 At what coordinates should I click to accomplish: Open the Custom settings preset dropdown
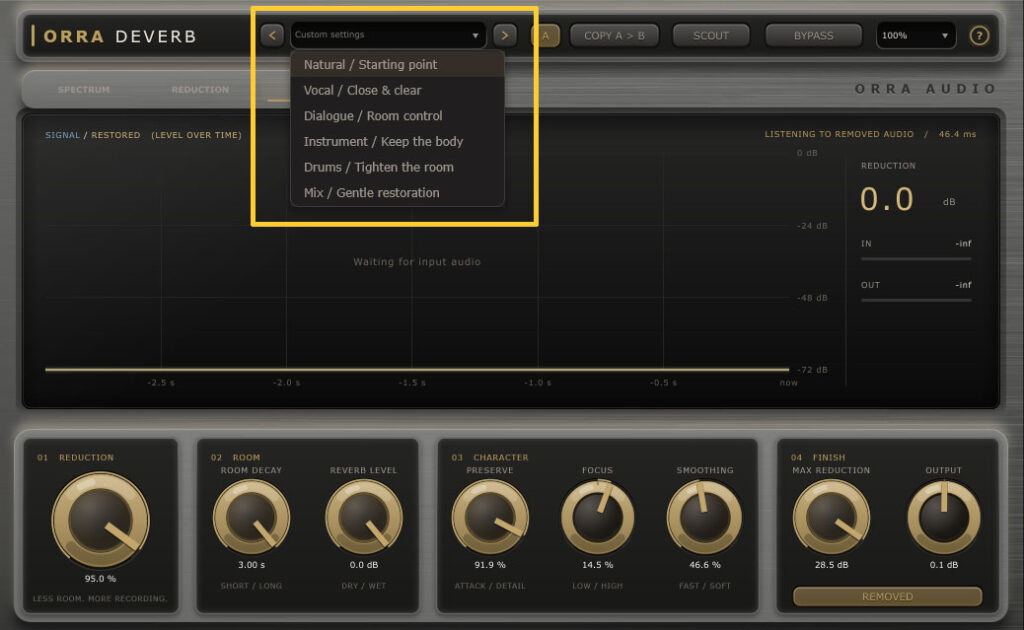click(x=387, y=35)
